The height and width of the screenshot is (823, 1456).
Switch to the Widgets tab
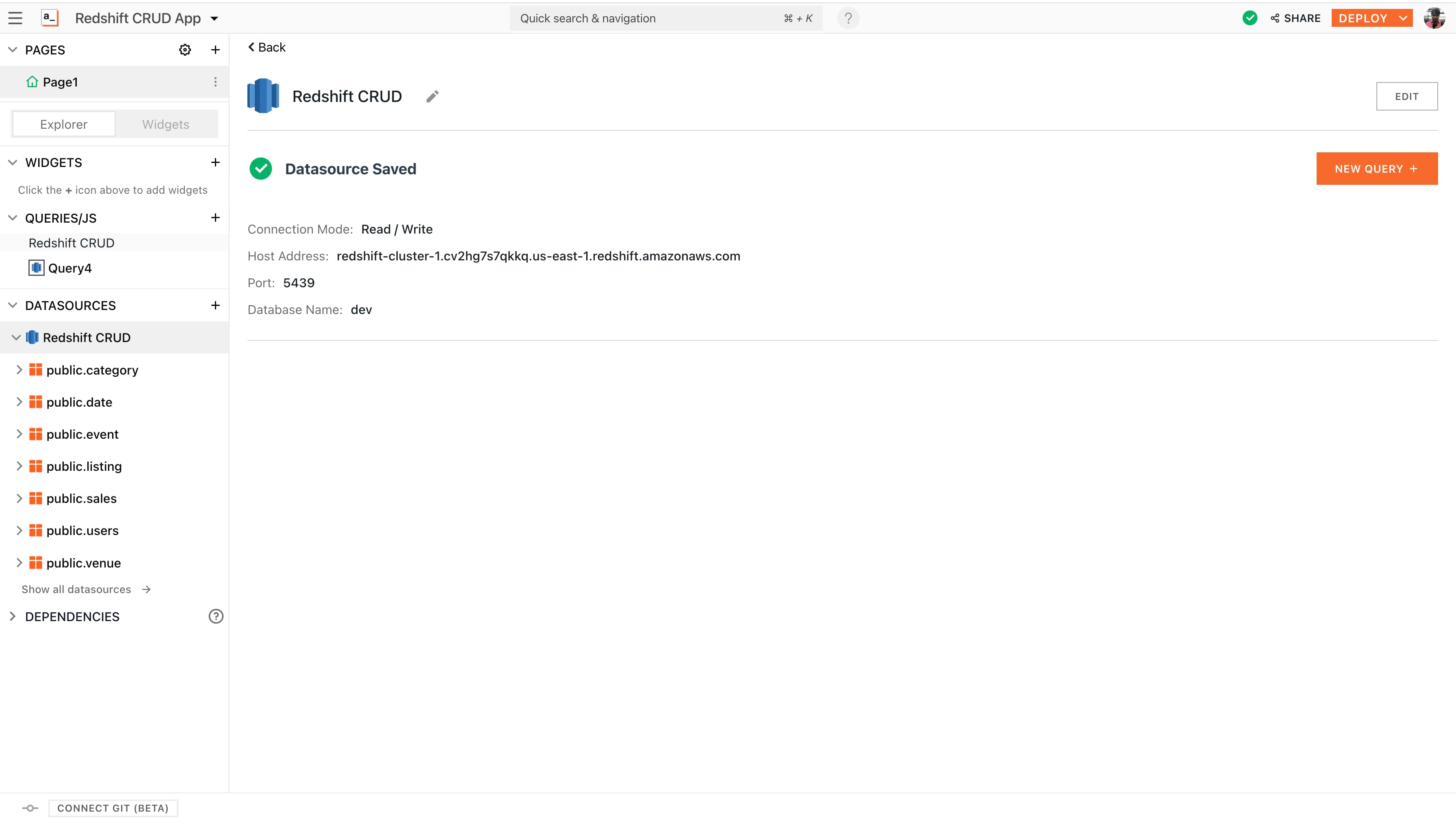[x=166, y=124]
